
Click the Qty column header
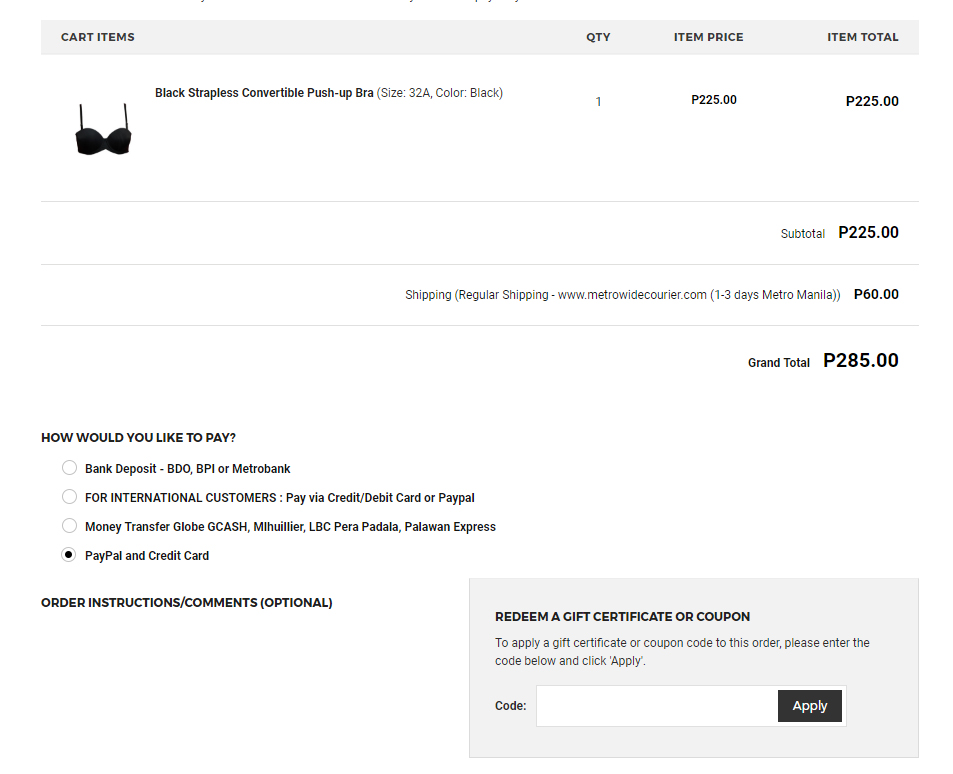(598, 37)
